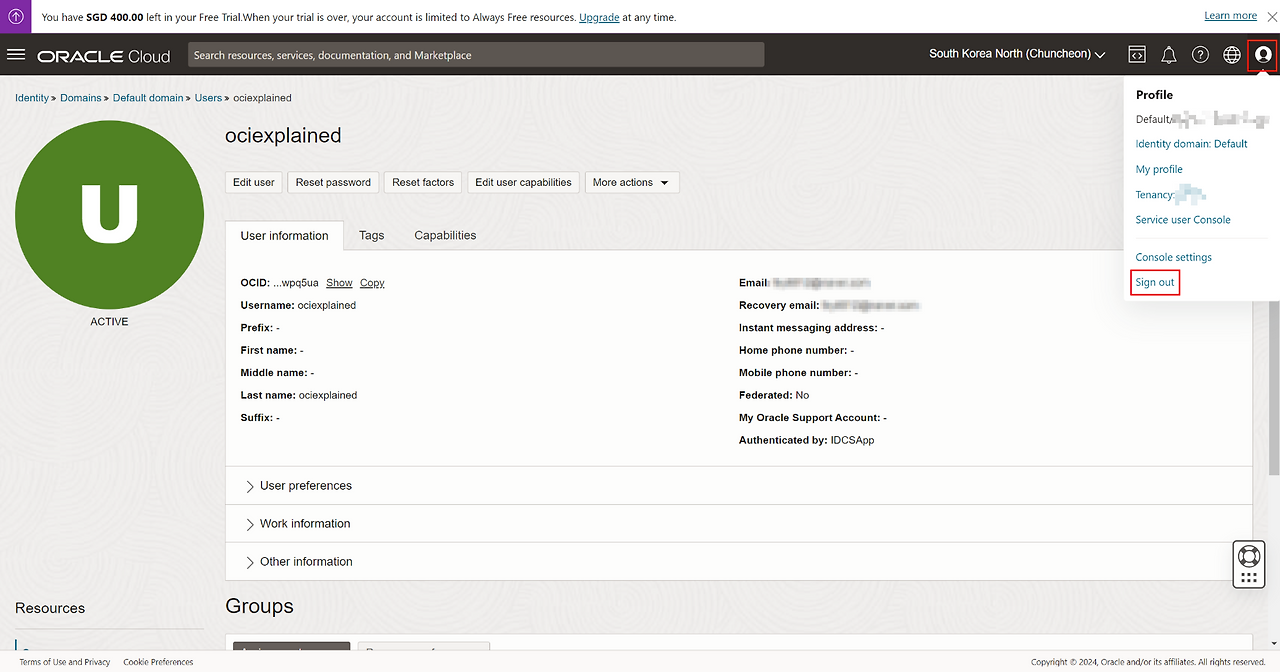Open the region selector South Korea North

(x=1016, y=54)
